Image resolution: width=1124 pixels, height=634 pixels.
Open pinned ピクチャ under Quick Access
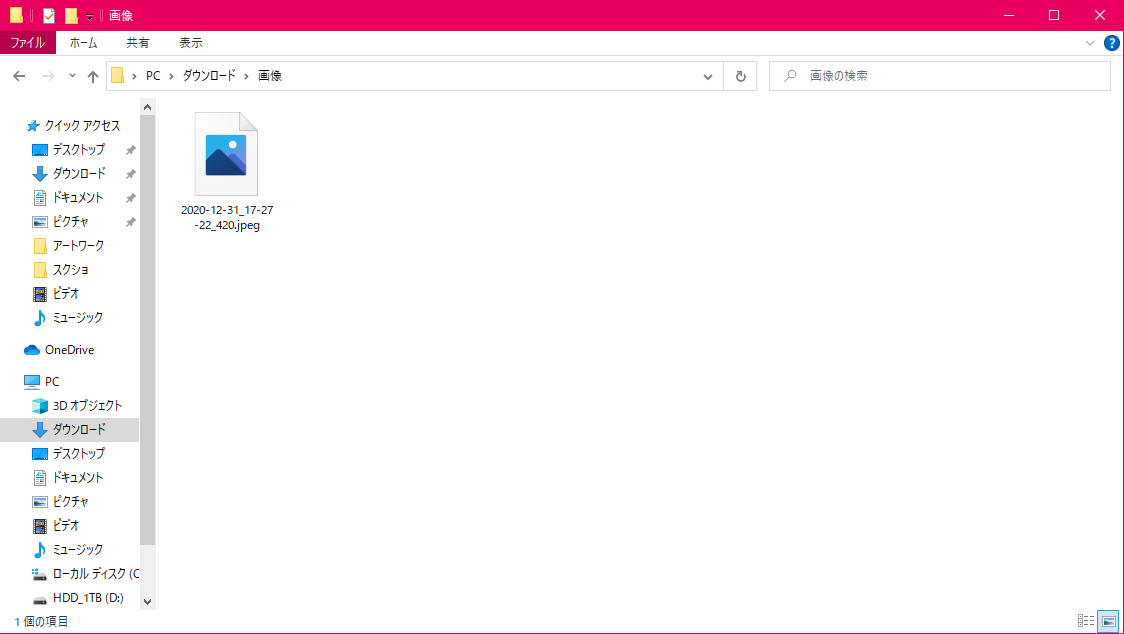point(70,222)
